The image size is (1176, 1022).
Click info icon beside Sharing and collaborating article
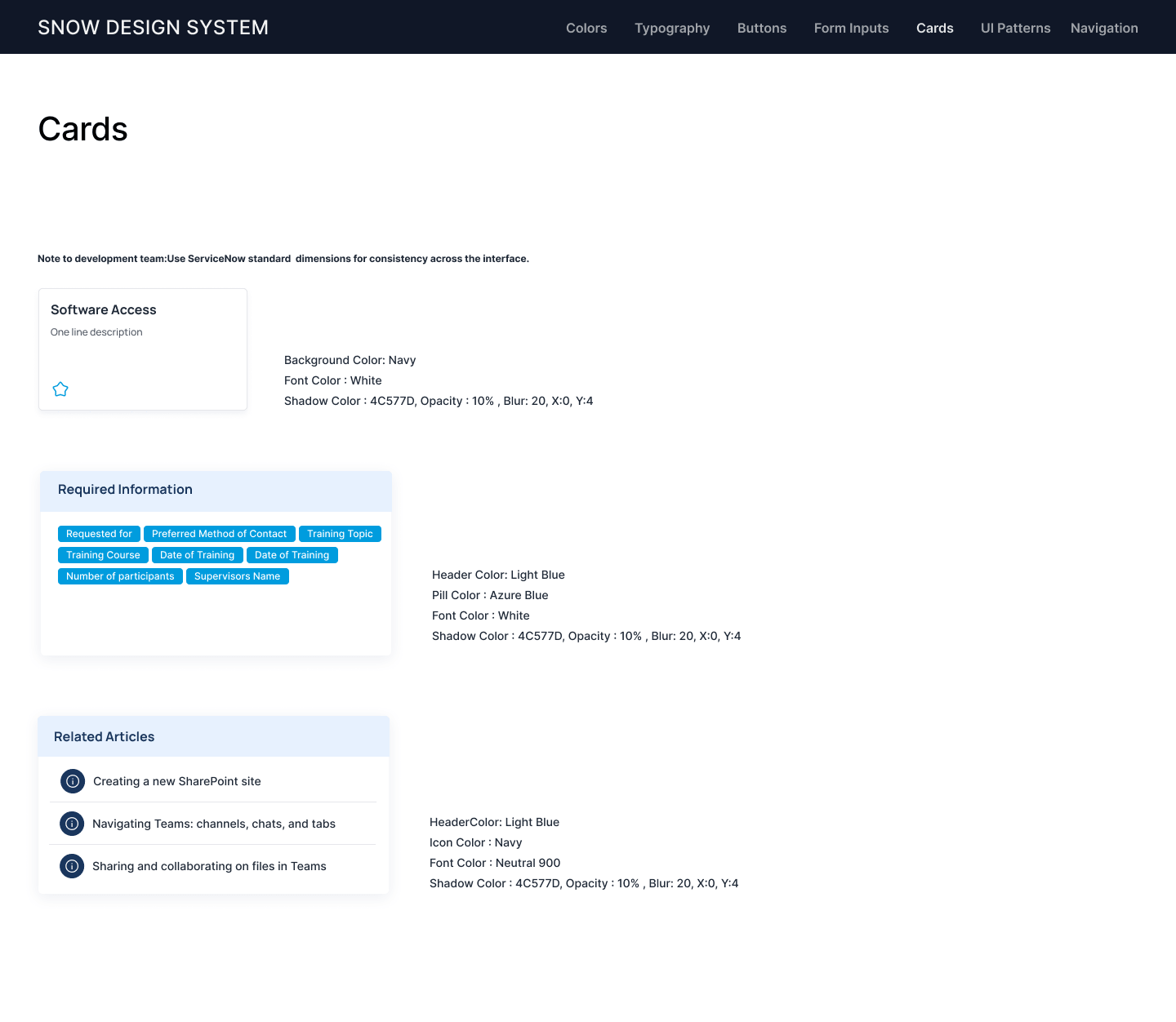click(72, 866)
